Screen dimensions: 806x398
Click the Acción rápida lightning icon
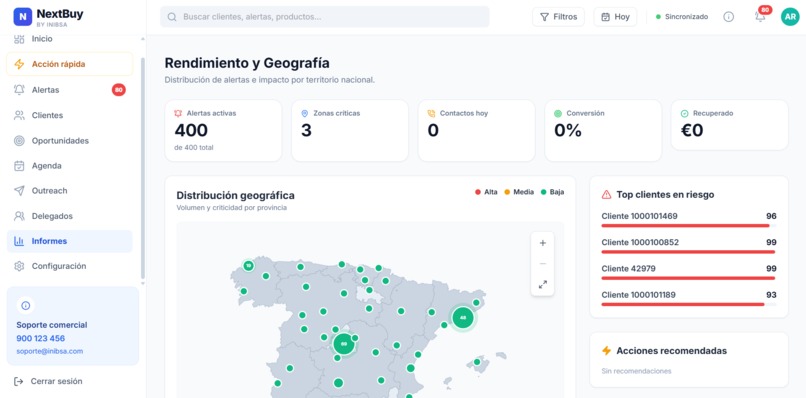[x=19, y=64]
